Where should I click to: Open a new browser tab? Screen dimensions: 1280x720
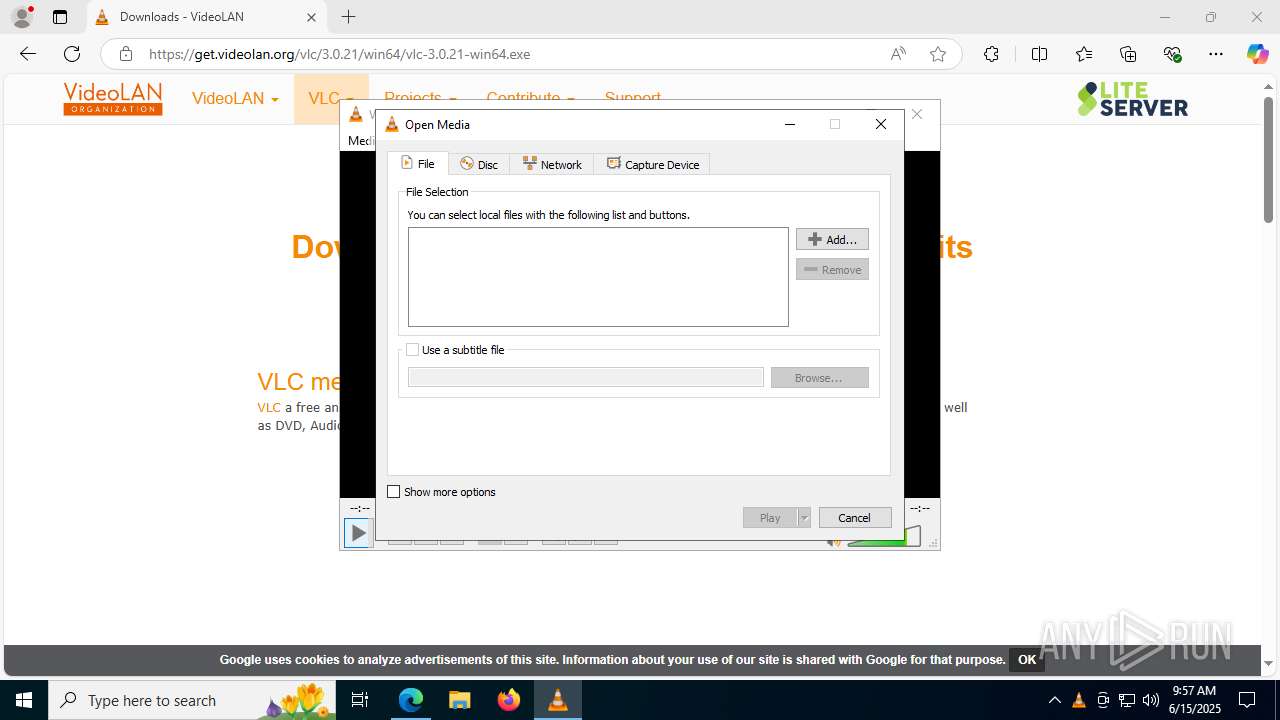point(348,17)
